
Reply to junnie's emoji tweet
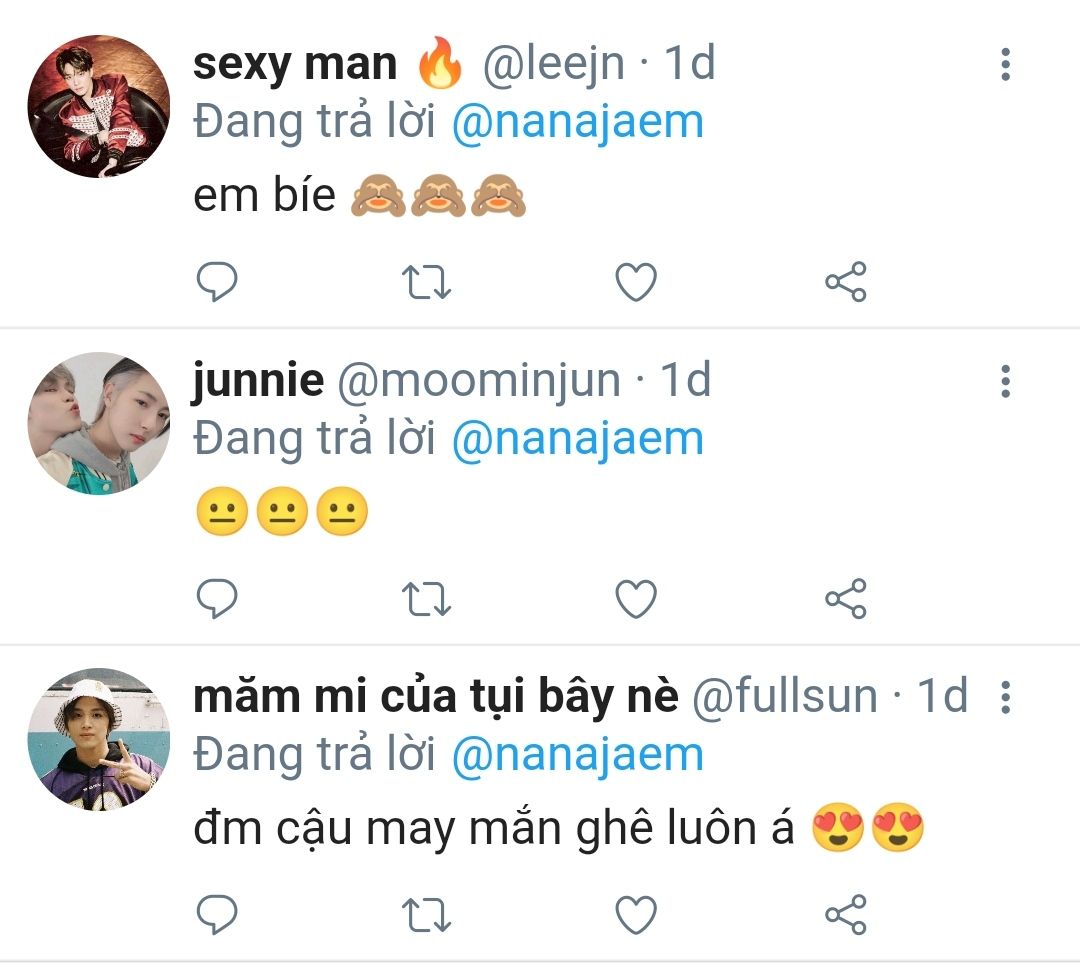(217, 598)
